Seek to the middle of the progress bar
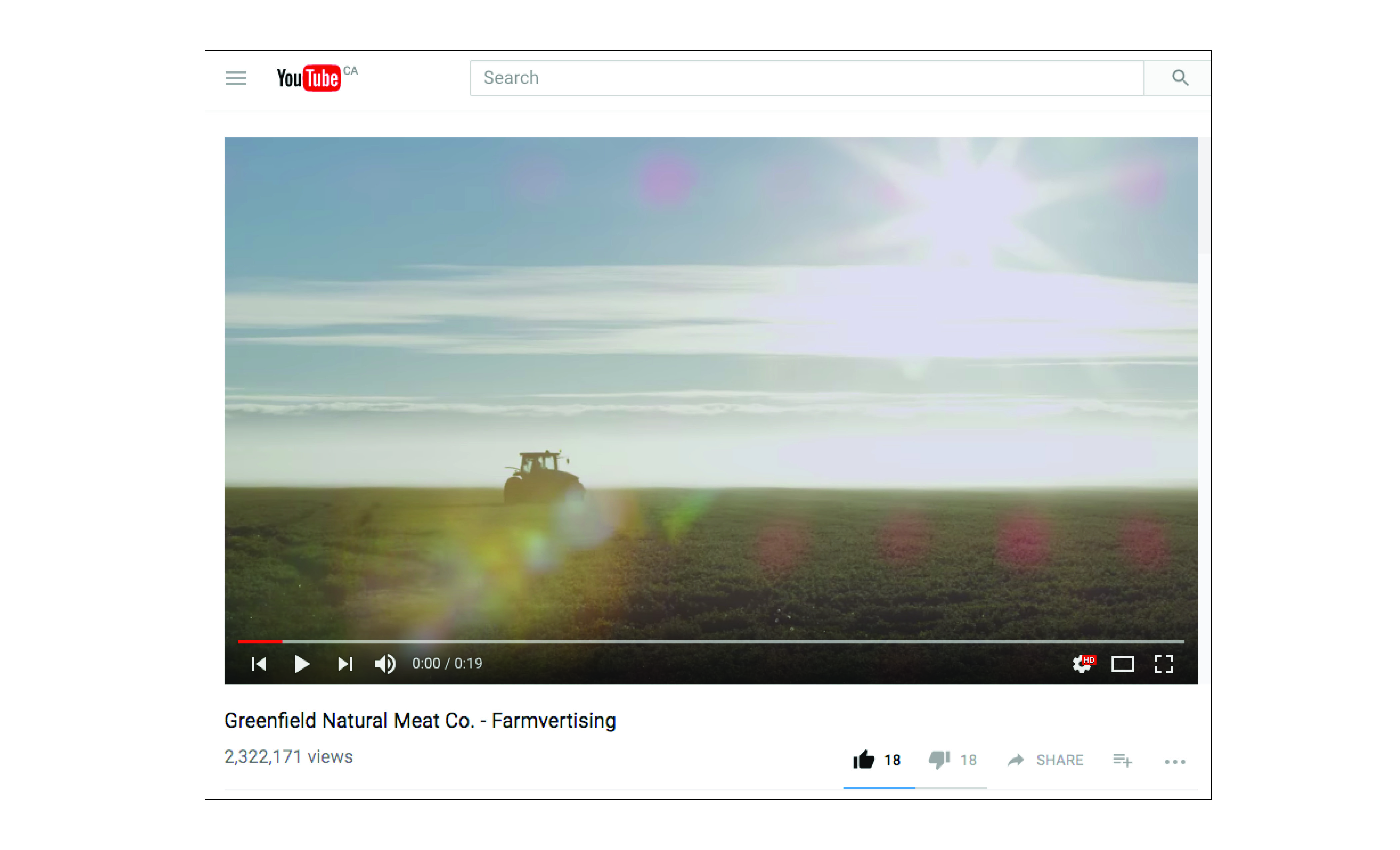The width and height of the screenshot is (1400, 850). point(711,641)
